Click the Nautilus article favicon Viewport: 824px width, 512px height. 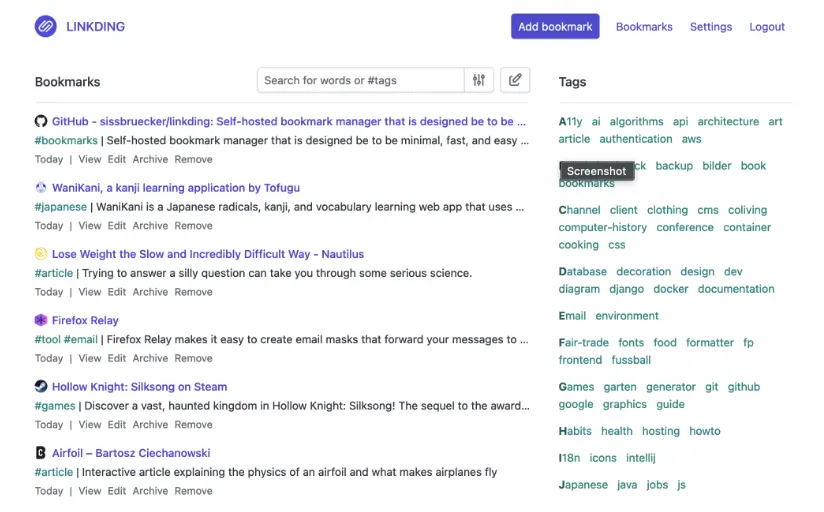(41, 254)
